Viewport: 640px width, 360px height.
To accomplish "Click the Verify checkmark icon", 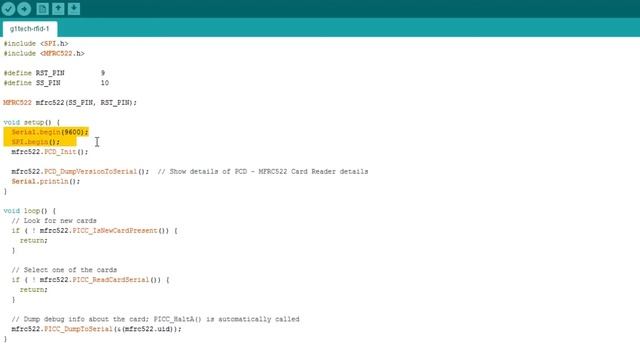I will 8,9.
